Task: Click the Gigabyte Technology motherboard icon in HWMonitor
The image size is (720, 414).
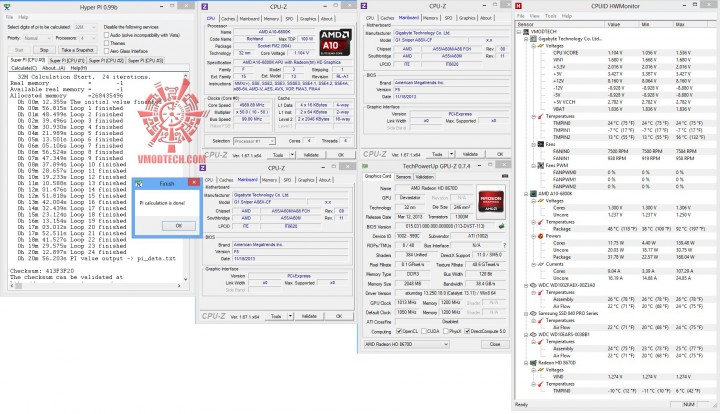Action: [x=533, y=39]
